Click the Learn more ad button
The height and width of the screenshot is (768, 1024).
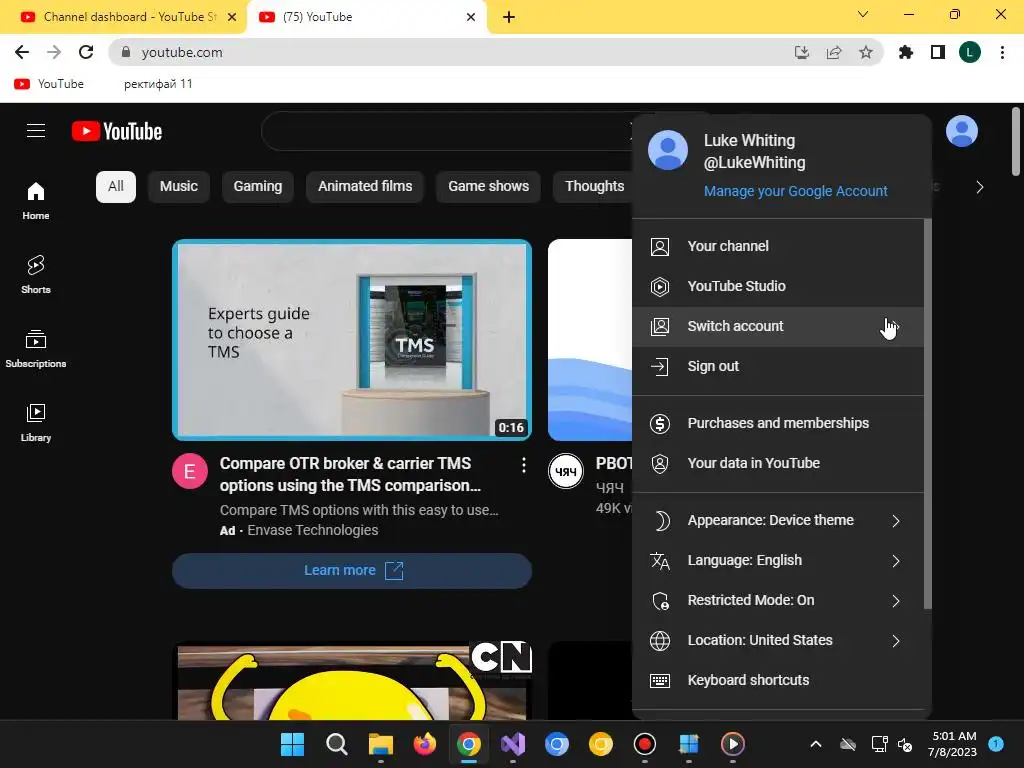pos(352,571)
